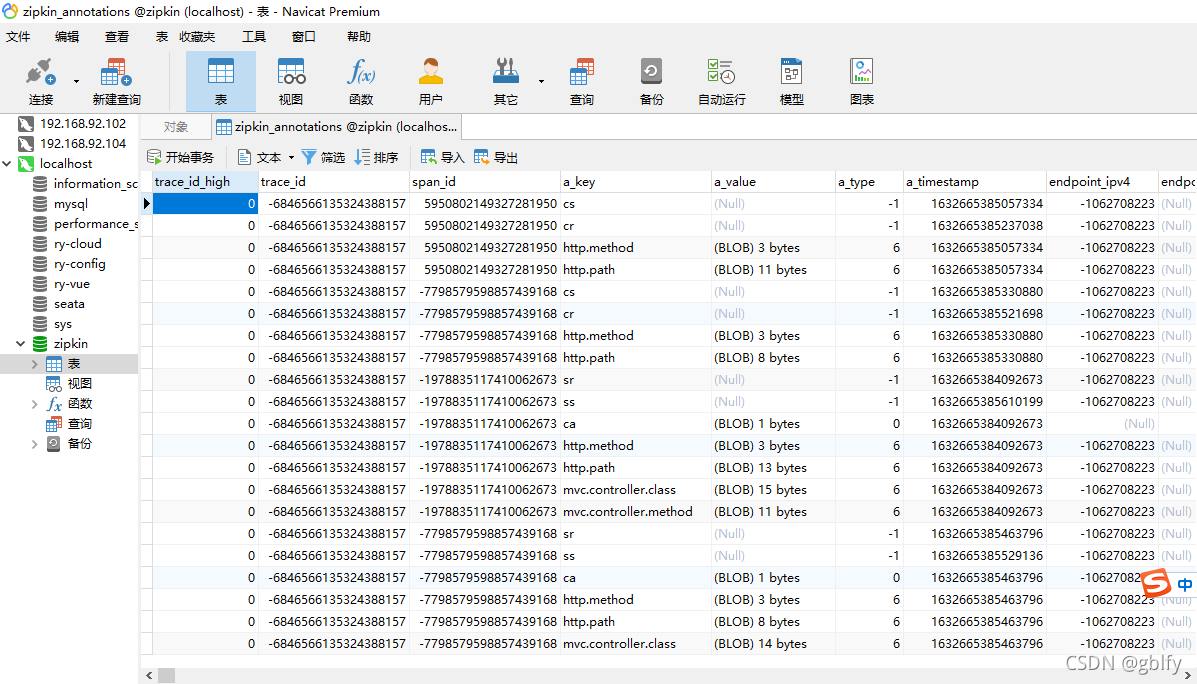Click the endpoint_ipv4 column header
1197x684 pixels.
coord(1102,182)
